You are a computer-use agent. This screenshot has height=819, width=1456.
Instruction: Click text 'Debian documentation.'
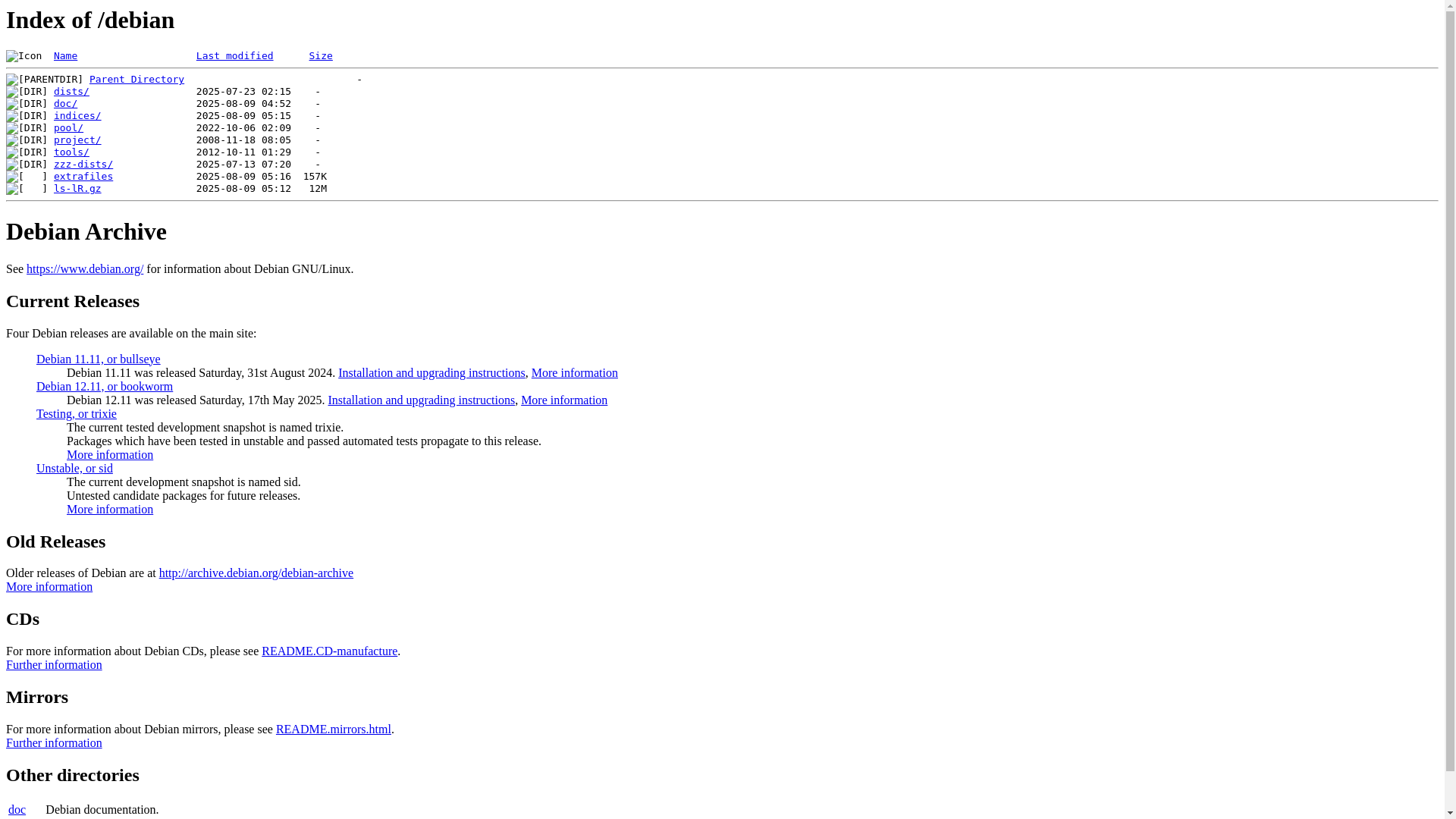[x=102, y=810]
